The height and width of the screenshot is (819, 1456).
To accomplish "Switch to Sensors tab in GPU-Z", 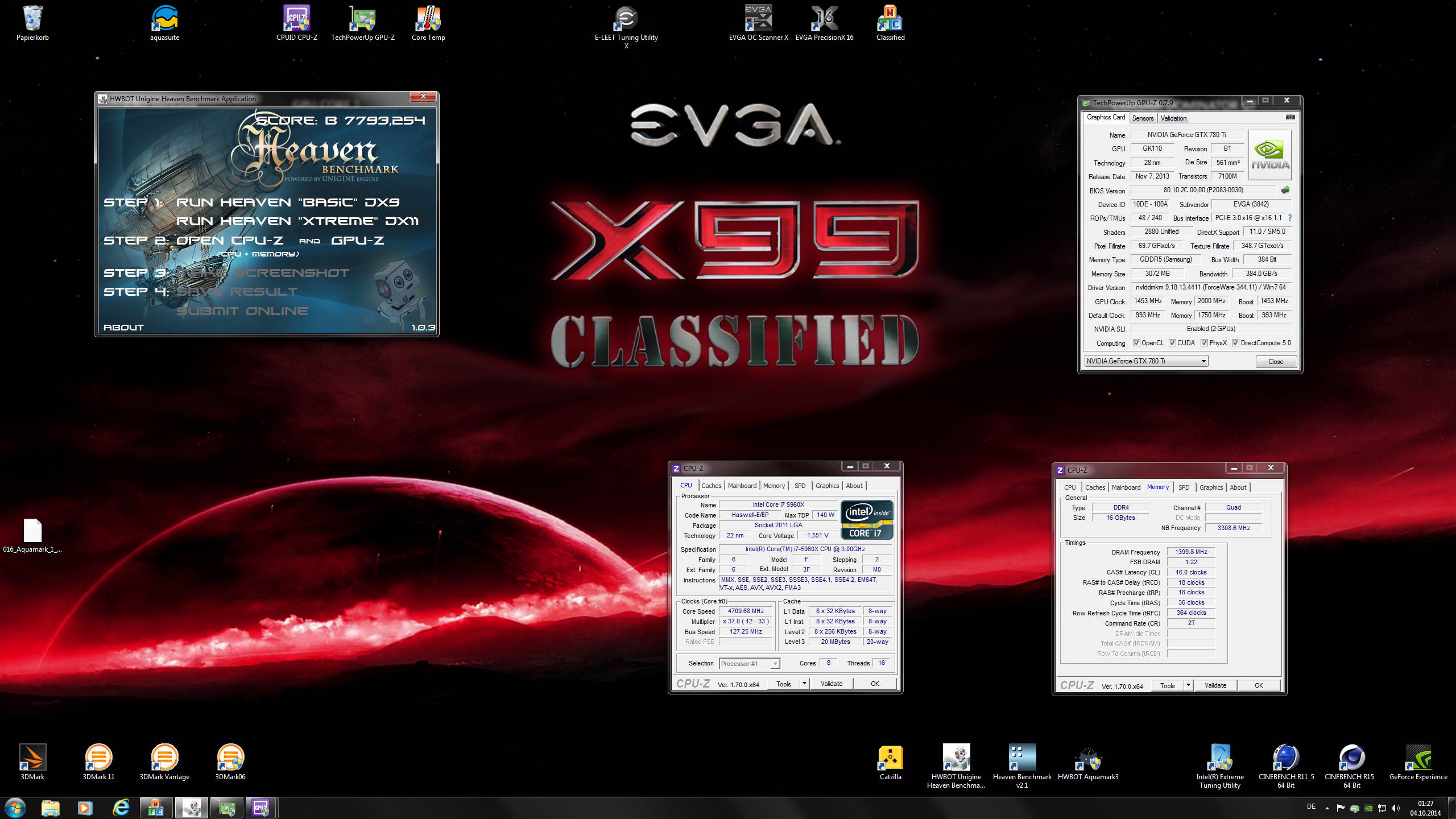I will coord(1143,118).
